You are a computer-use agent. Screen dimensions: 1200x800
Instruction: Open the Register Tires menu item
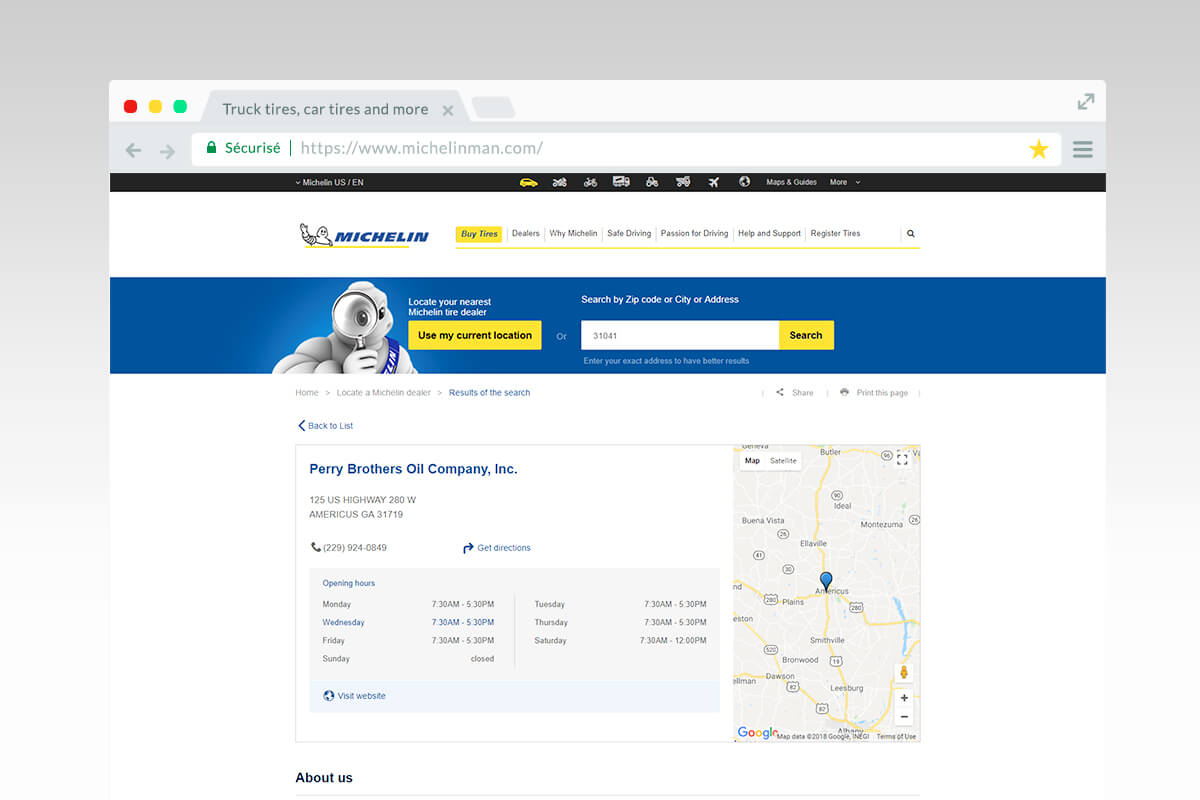835,233
